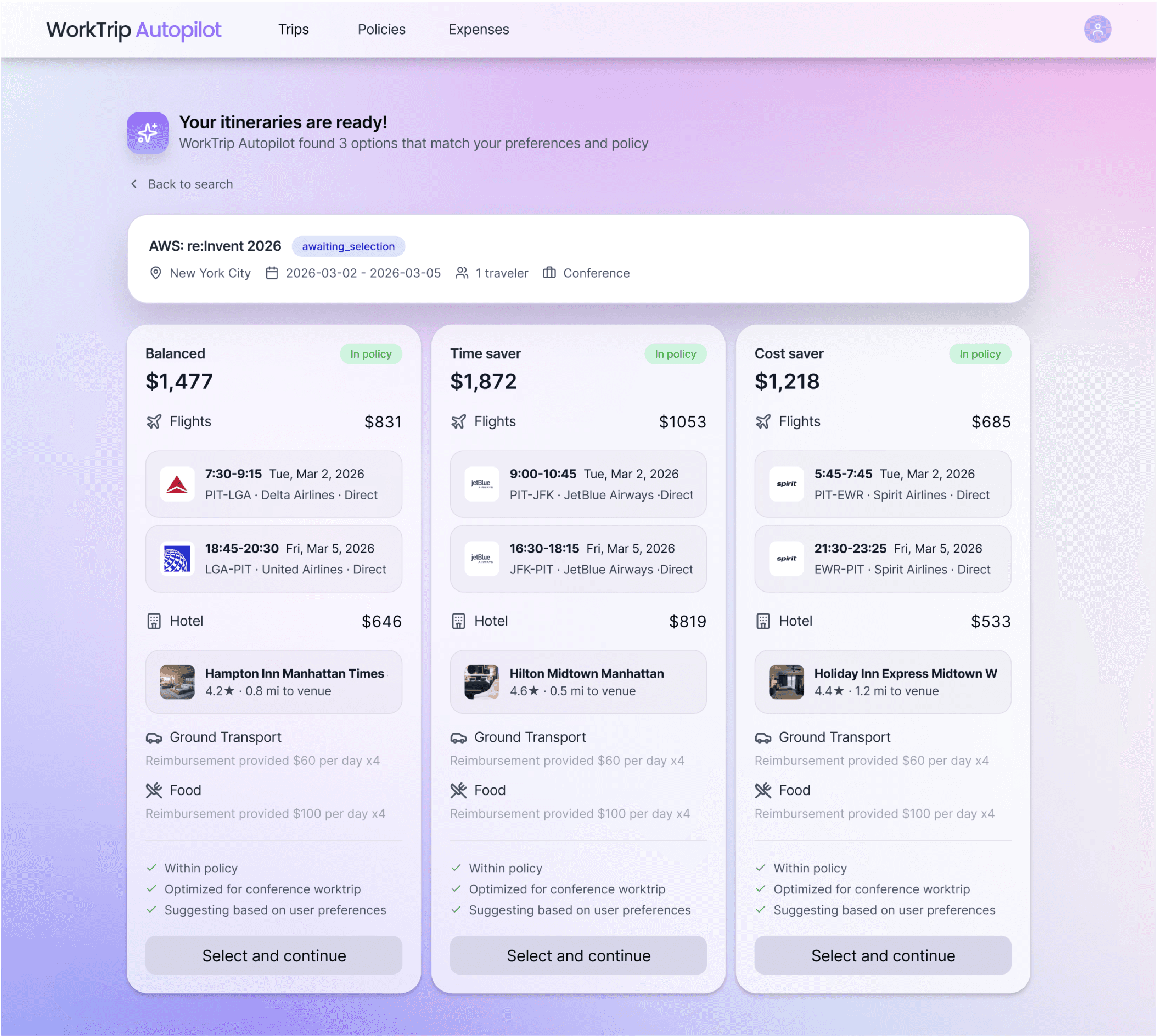Select and continue with Time saver itinerary
Viewport: 1157px width, 1036px height.
click(578, 955)
